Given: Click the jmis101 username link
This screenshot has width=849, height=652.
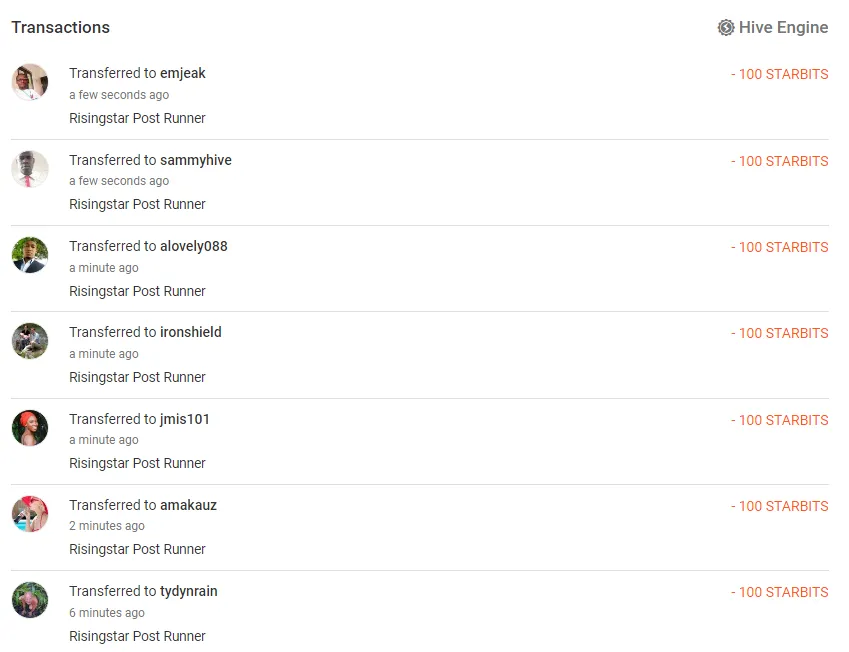Looking at the screenshot, I should (x=185, y=419).
